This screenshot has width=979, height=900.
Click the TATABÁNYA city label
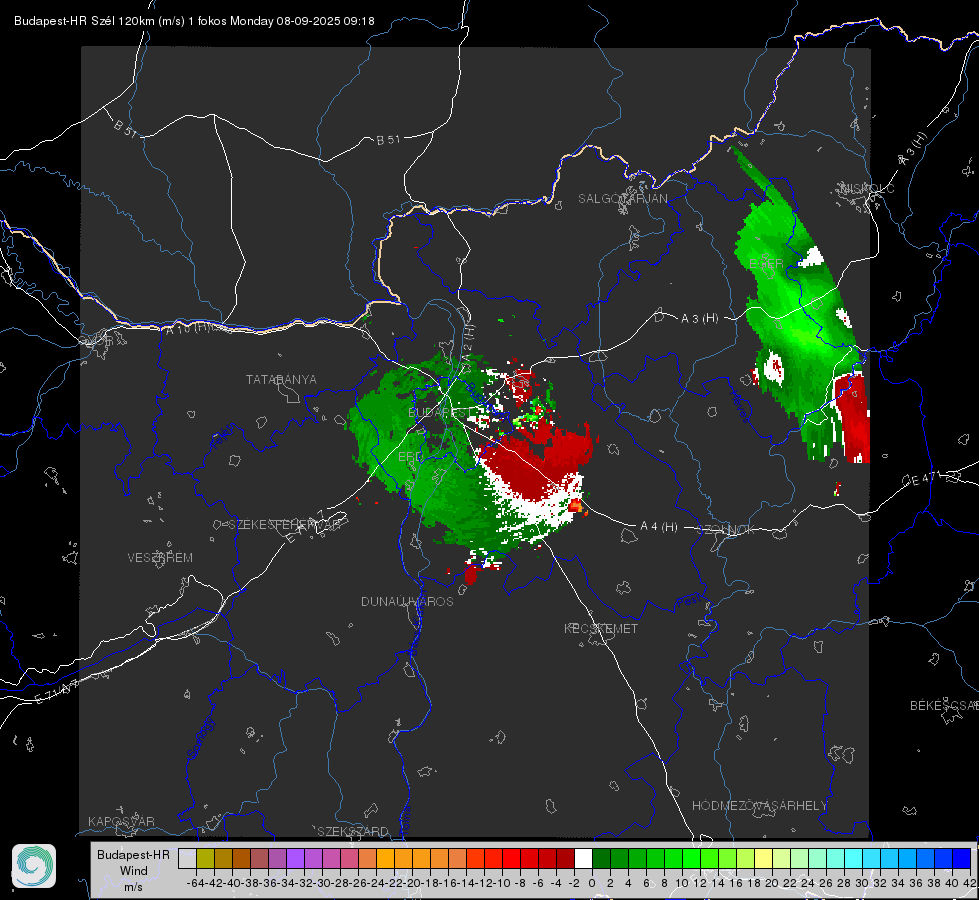pyautogui.click(x=281, y=379)
